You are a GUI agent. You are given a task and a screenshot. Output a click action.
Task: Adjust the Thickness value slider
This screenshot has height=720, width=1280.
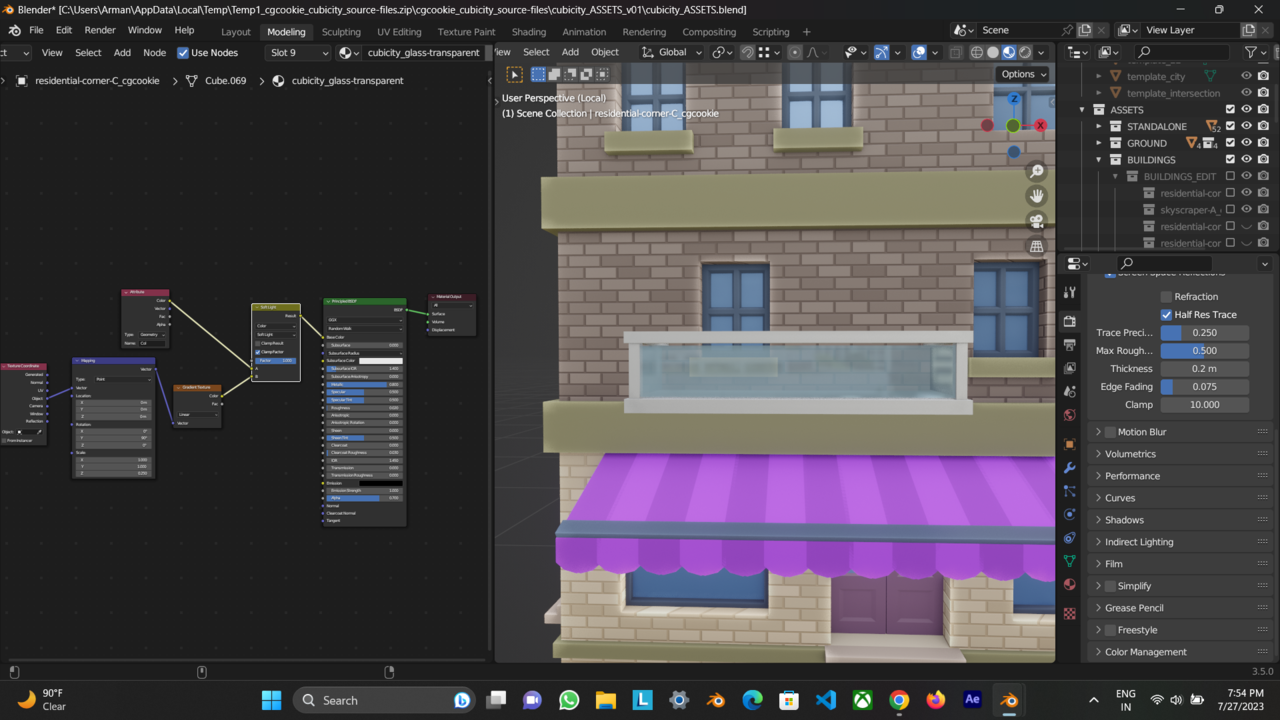coord(1205,368)
